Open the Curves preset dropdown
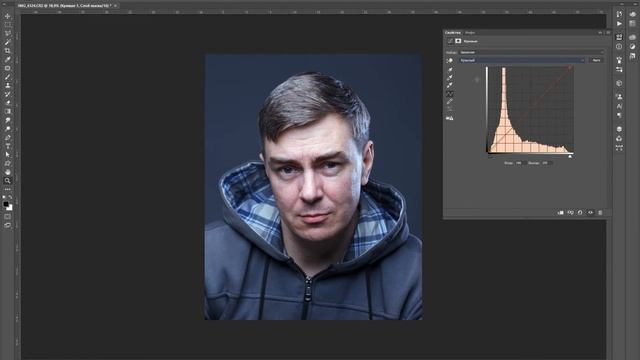 (531, 52)
